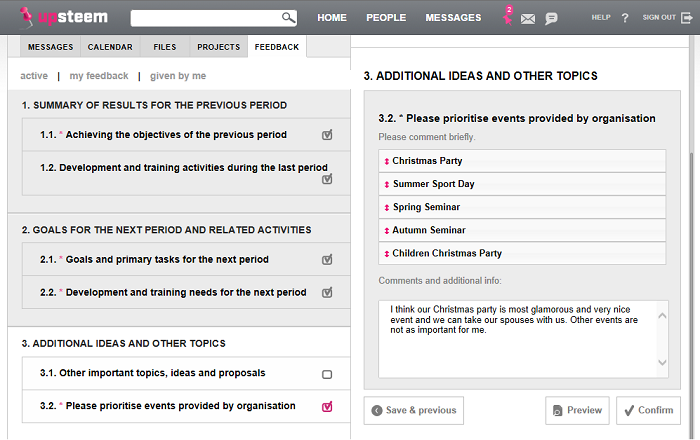This screenshot has width=700, height=440.
Task: Click comment box scroll up arrow
Action: pos(662,315)
